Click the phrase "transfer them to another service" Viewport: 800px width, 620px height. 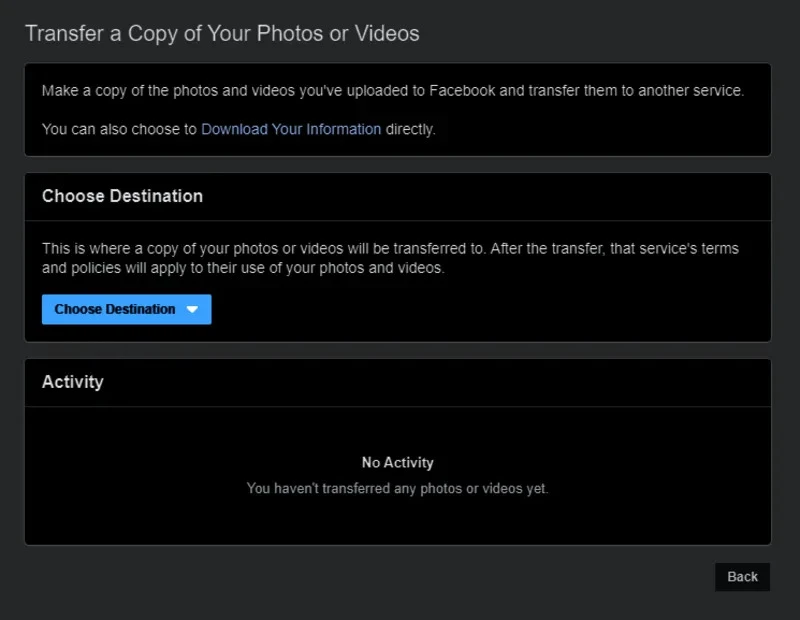[638, 91]
